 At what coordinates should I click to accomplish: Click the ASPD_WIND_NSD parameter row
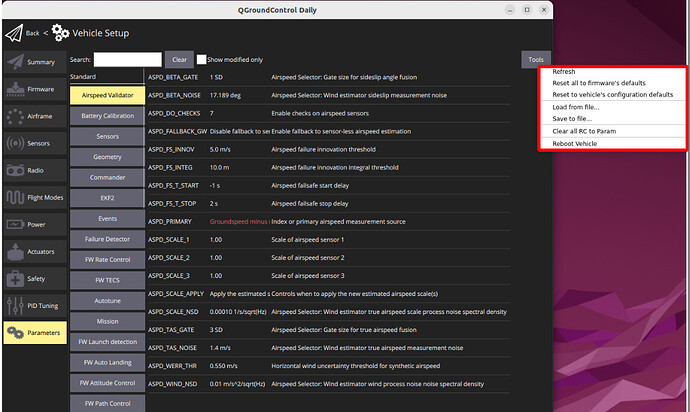coord(329,384)
